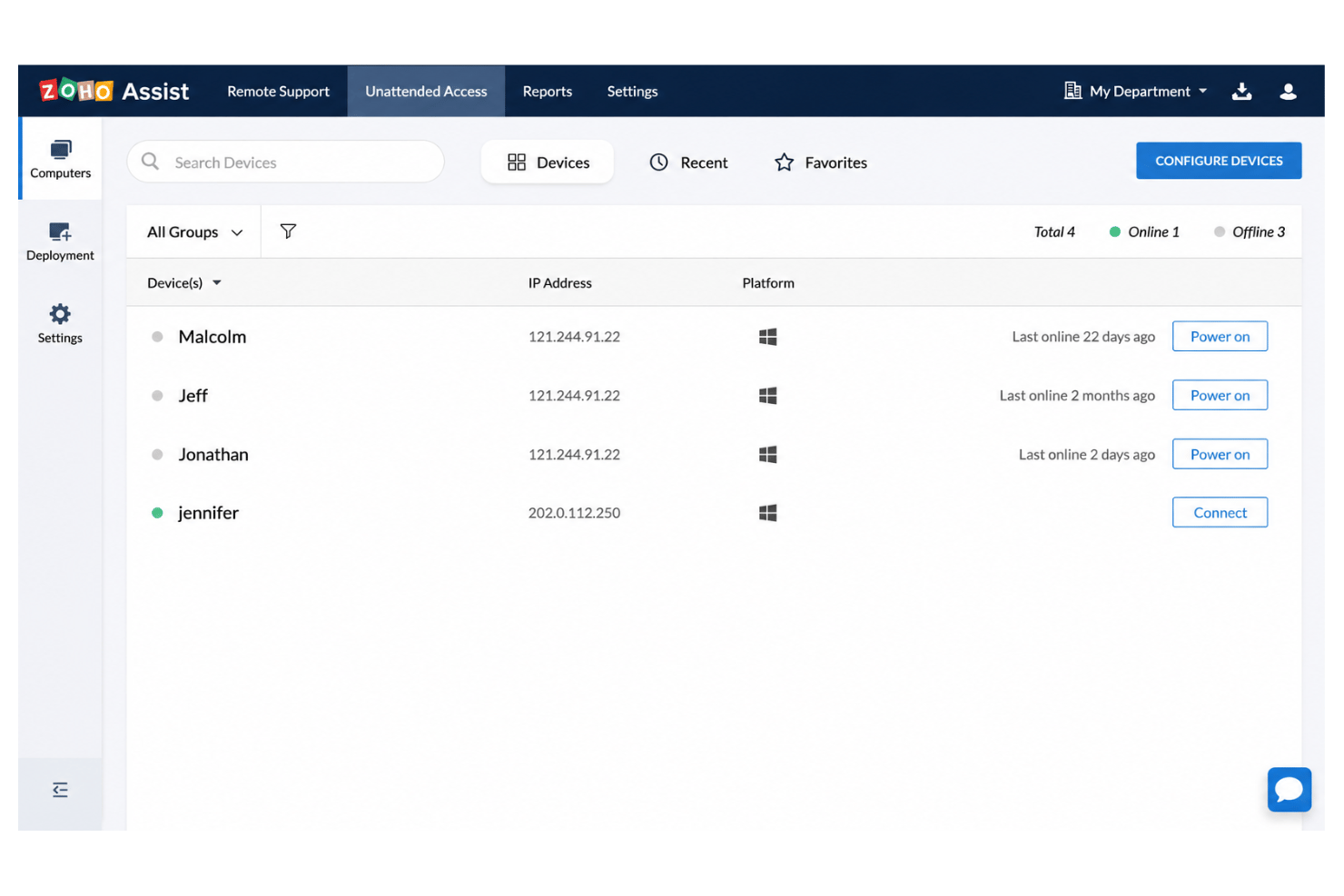Click Jeff's offline status dot
The image size is (1344, 896).
[x=157, y=396]
